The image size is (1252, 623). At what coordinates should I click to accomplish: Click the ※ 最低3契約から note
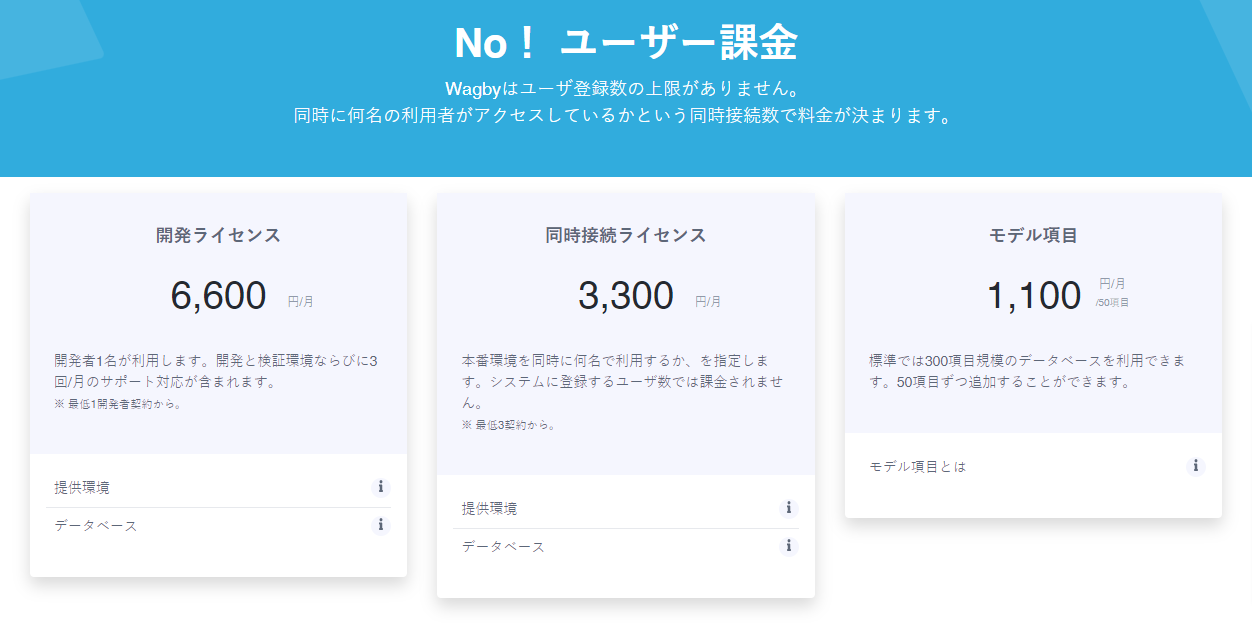pos(508,425)
